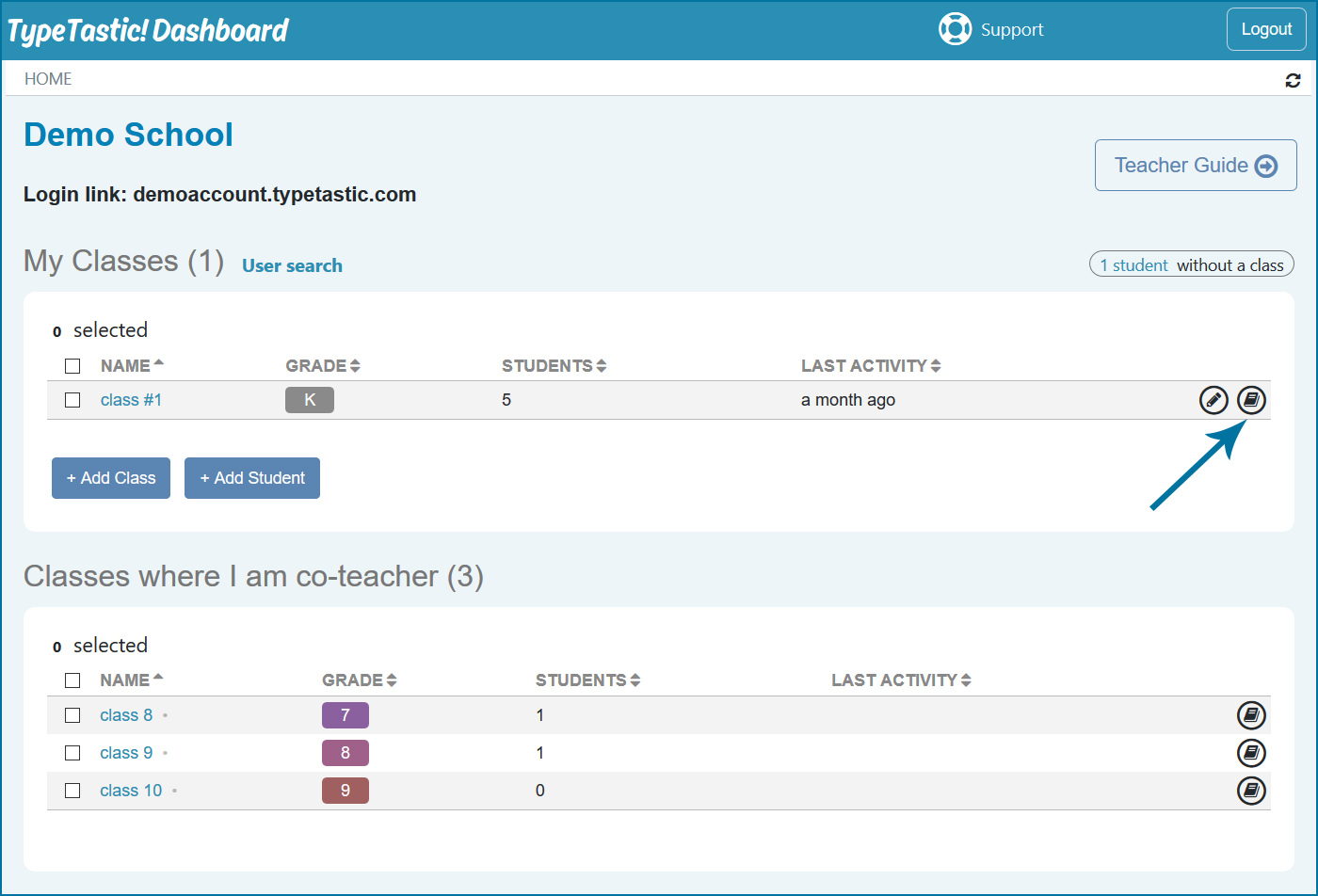Check the box next to class 8
The width and height of the screenshot is (1318, 896).
point(72,714)
